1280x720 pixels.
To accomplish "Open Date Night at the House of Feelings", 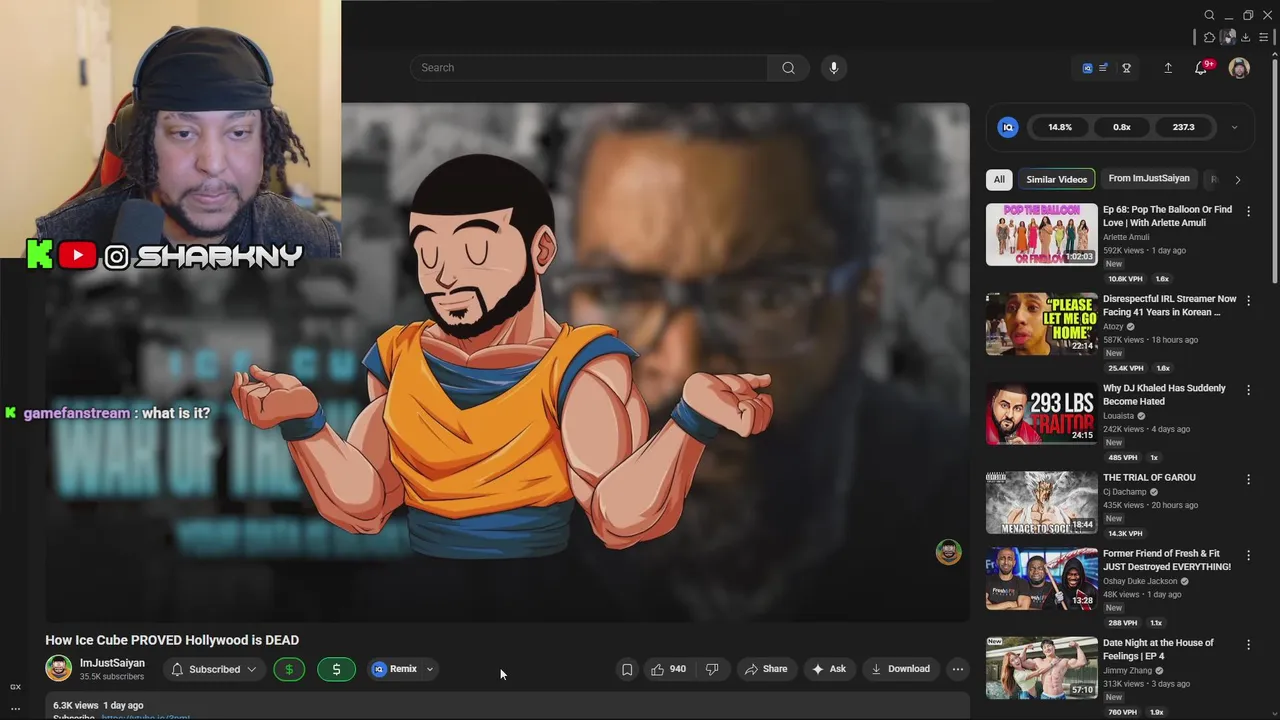I will click(x=1158, y=649).
